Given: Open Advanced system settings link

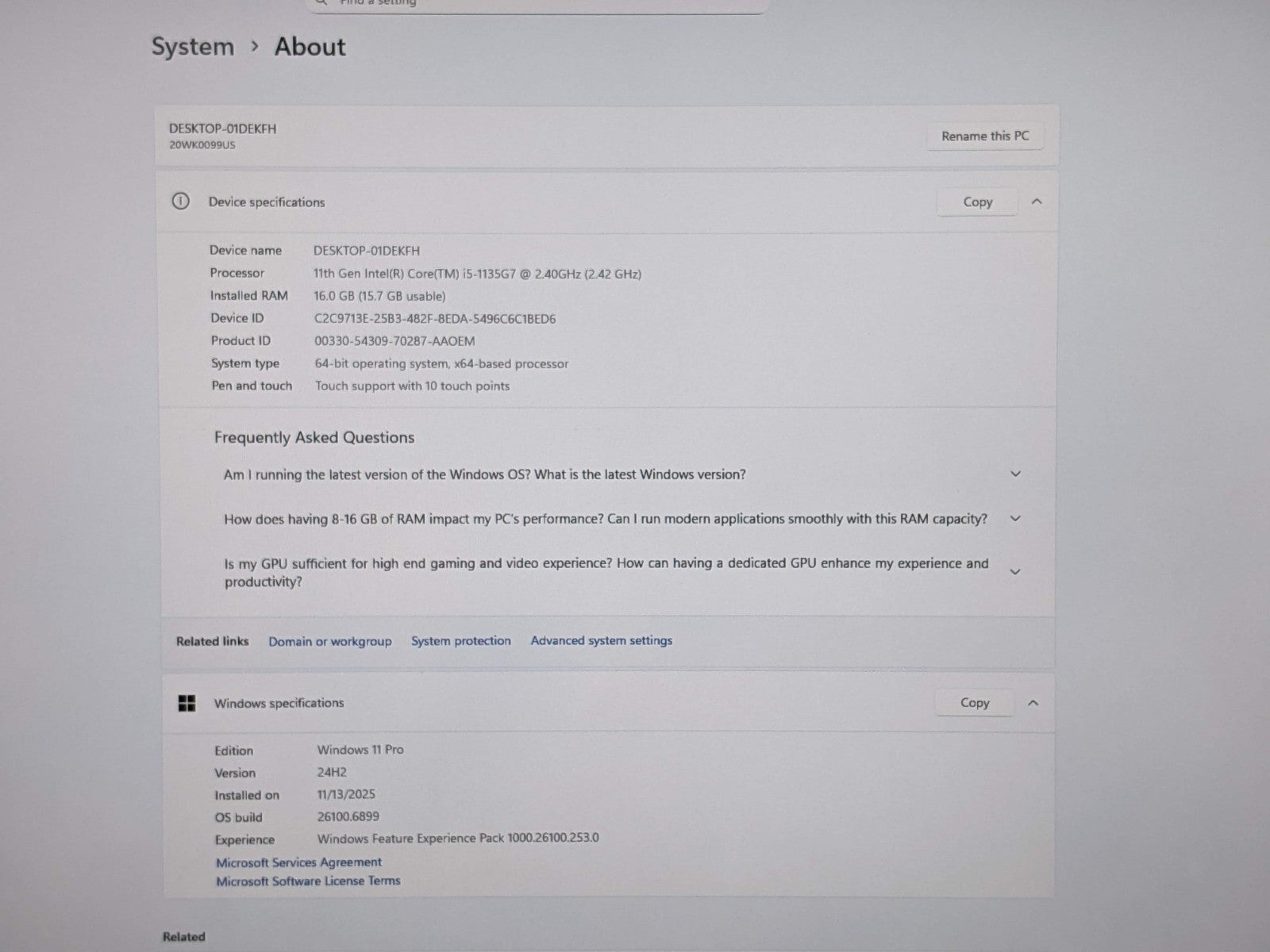Looking at the screenshot, I should click(601, 640).
